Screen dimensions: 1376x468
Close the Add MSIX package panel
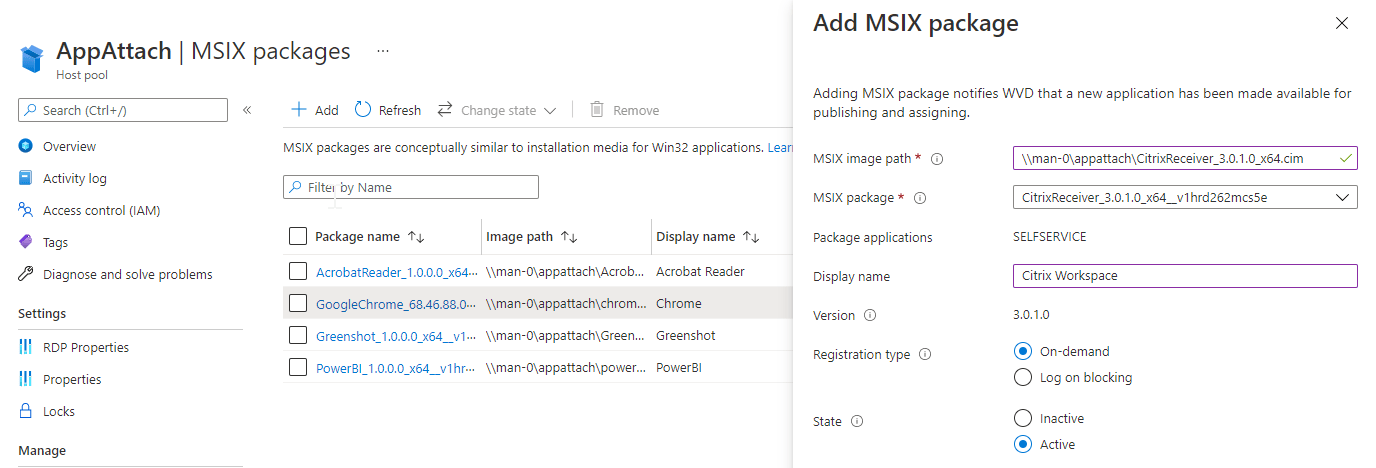1342,23
